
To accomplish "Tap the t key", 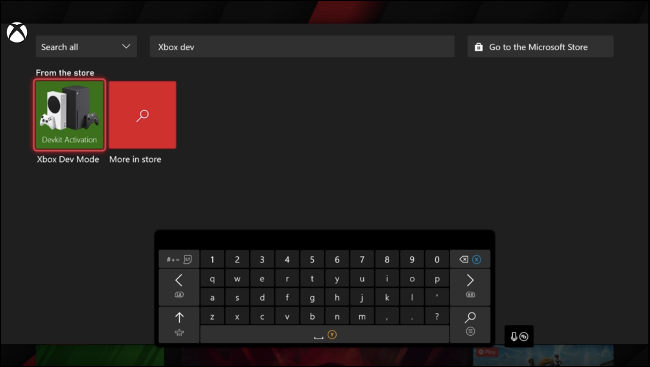I will pyautogui.click(x=312, y=279).
